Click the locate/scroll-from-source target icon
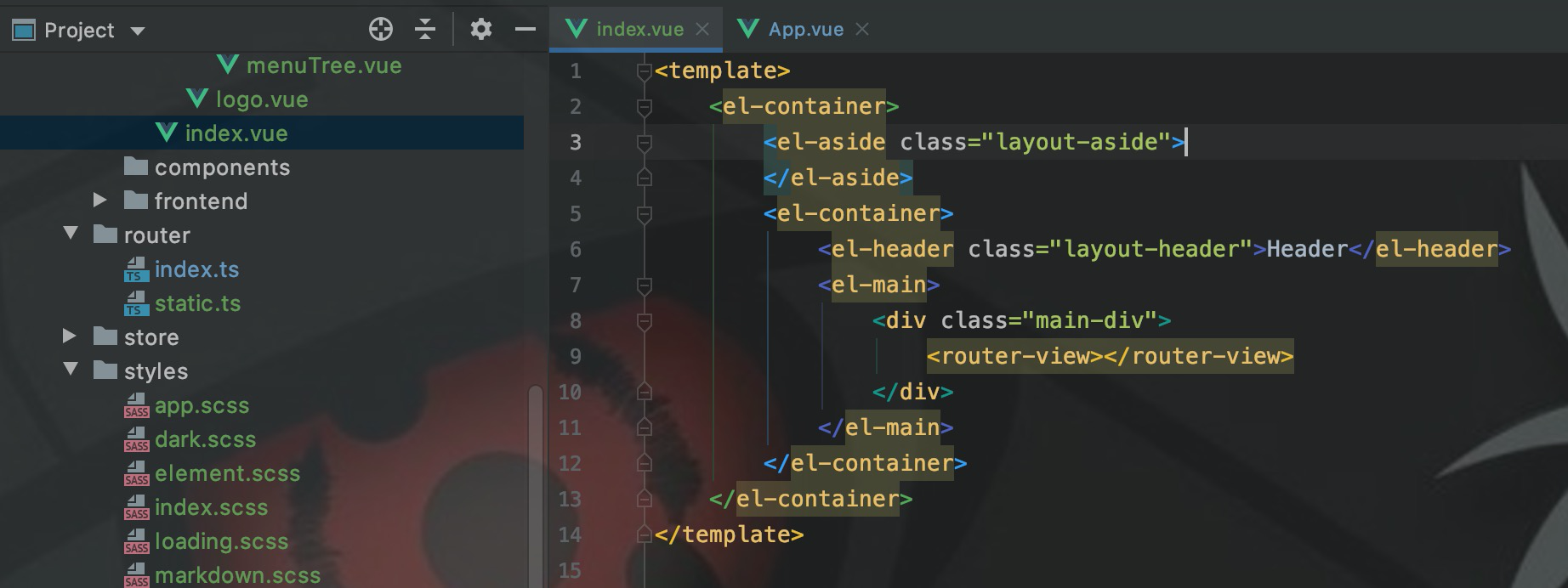 tap(381, 30)
